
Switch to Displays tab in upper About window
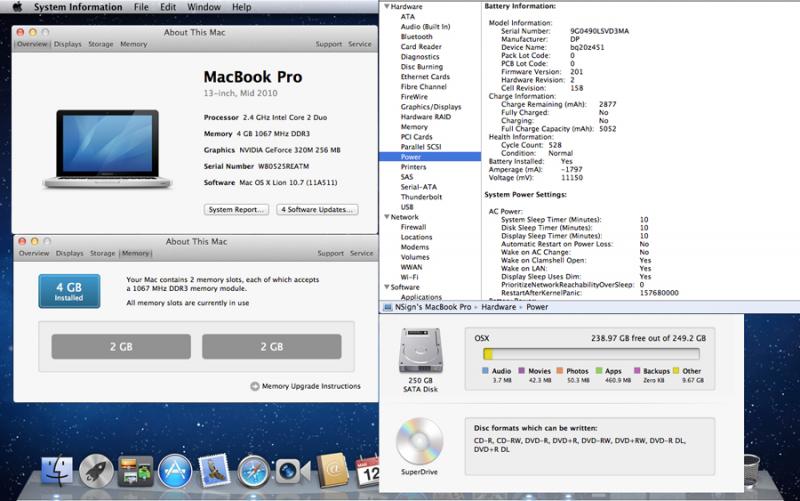68,44
